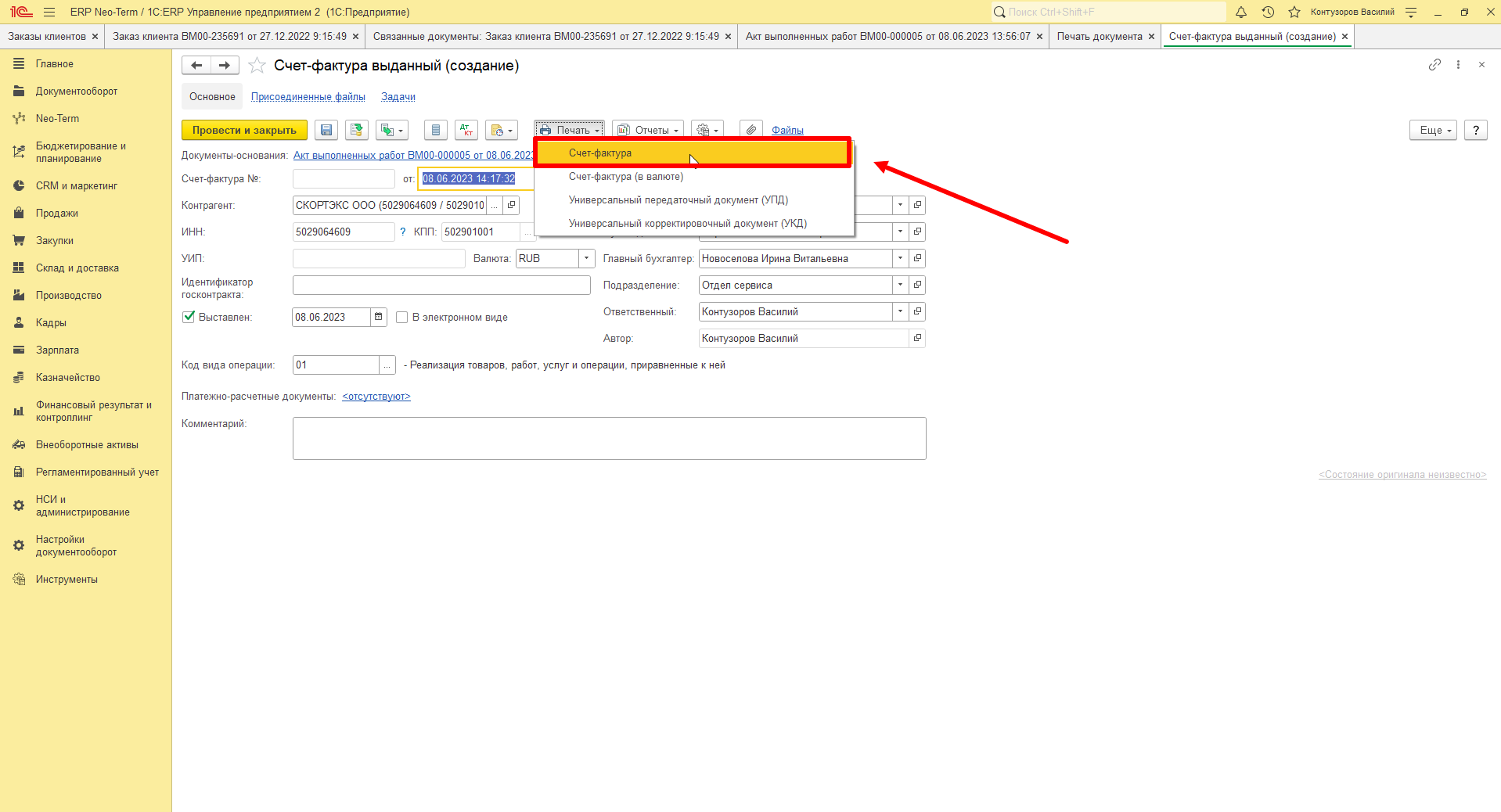Uncheck the Выставлен checkbox

189,317
